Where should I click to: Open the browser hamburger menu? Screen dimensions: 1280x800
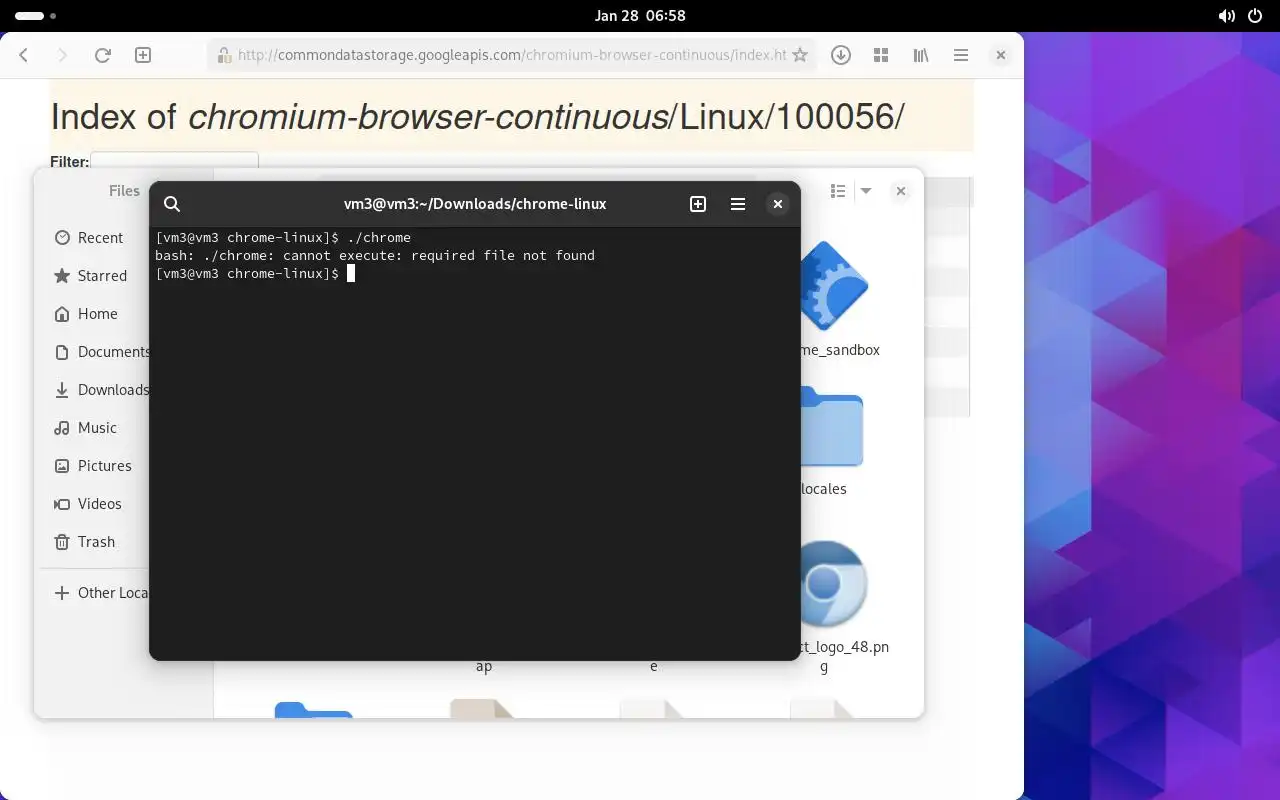point(961,55)
